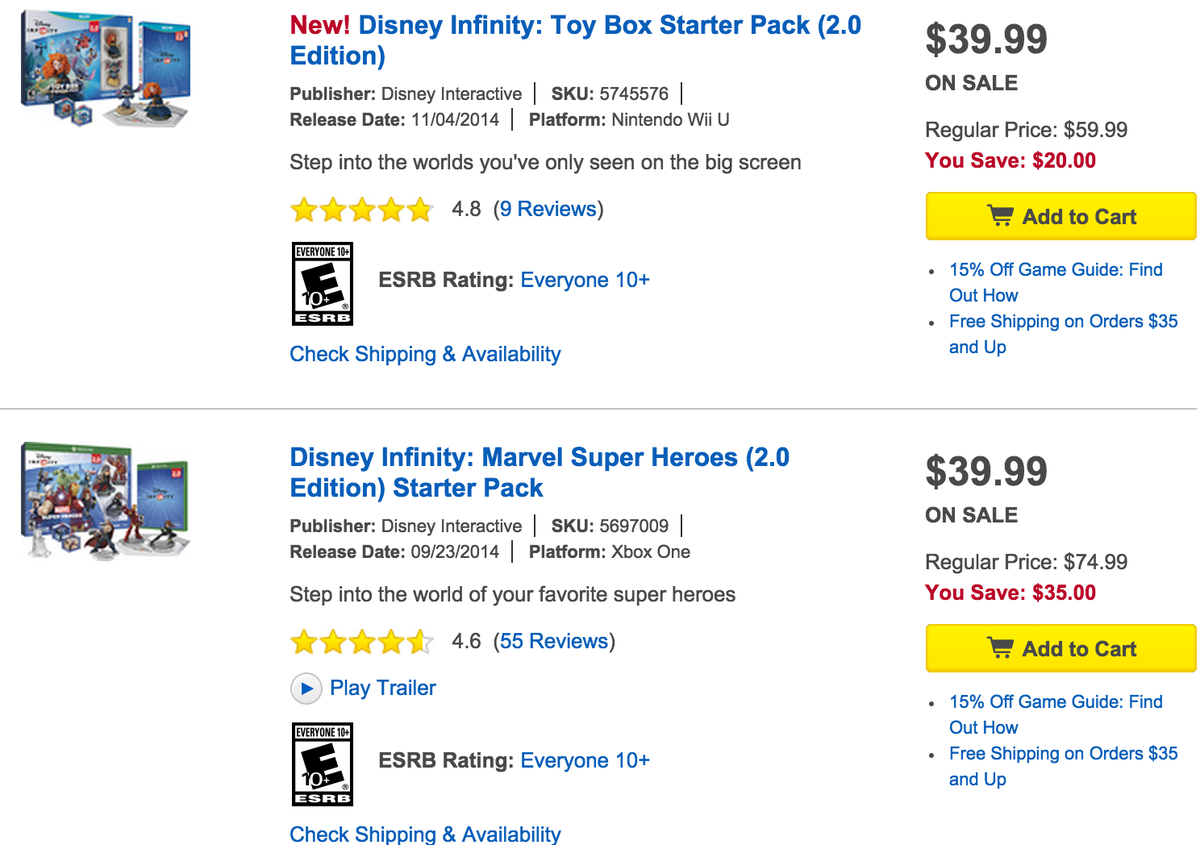This screenshot has width=1200, height=845.
Task: Click ESRB Everyone 10+ badge for Marvel pack
Action: [x=322, y=765]
